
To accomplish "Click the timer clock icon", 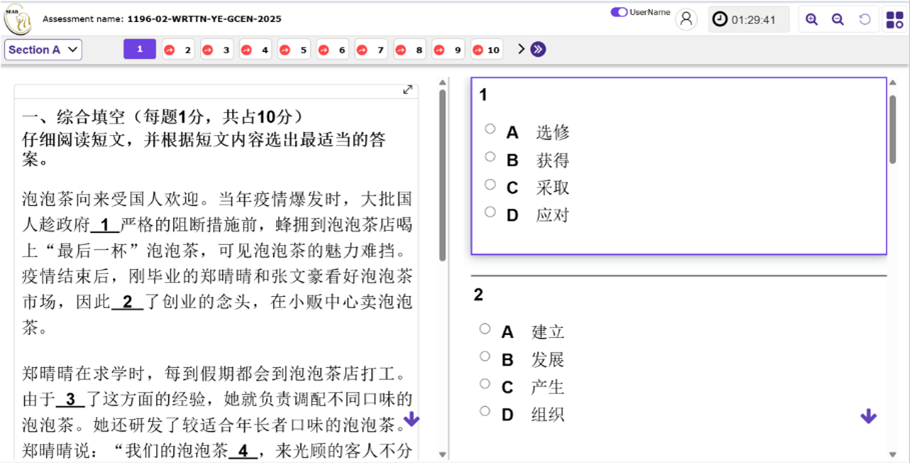I will [720, 20].
